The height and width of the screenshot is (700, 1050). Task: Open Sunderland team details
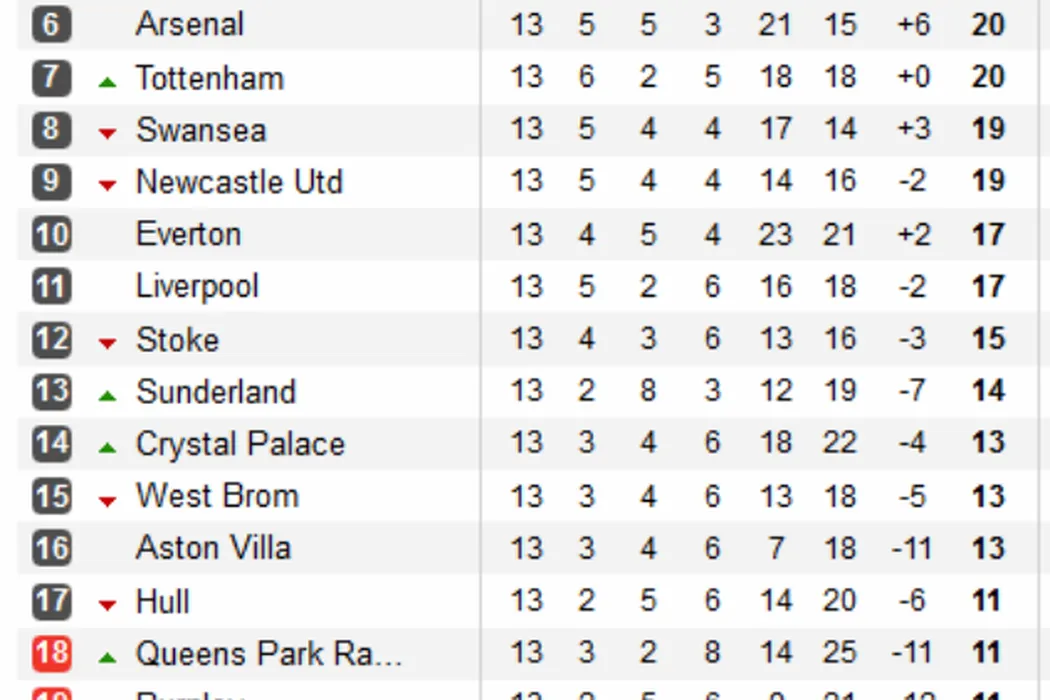click(x=215, y=392)
